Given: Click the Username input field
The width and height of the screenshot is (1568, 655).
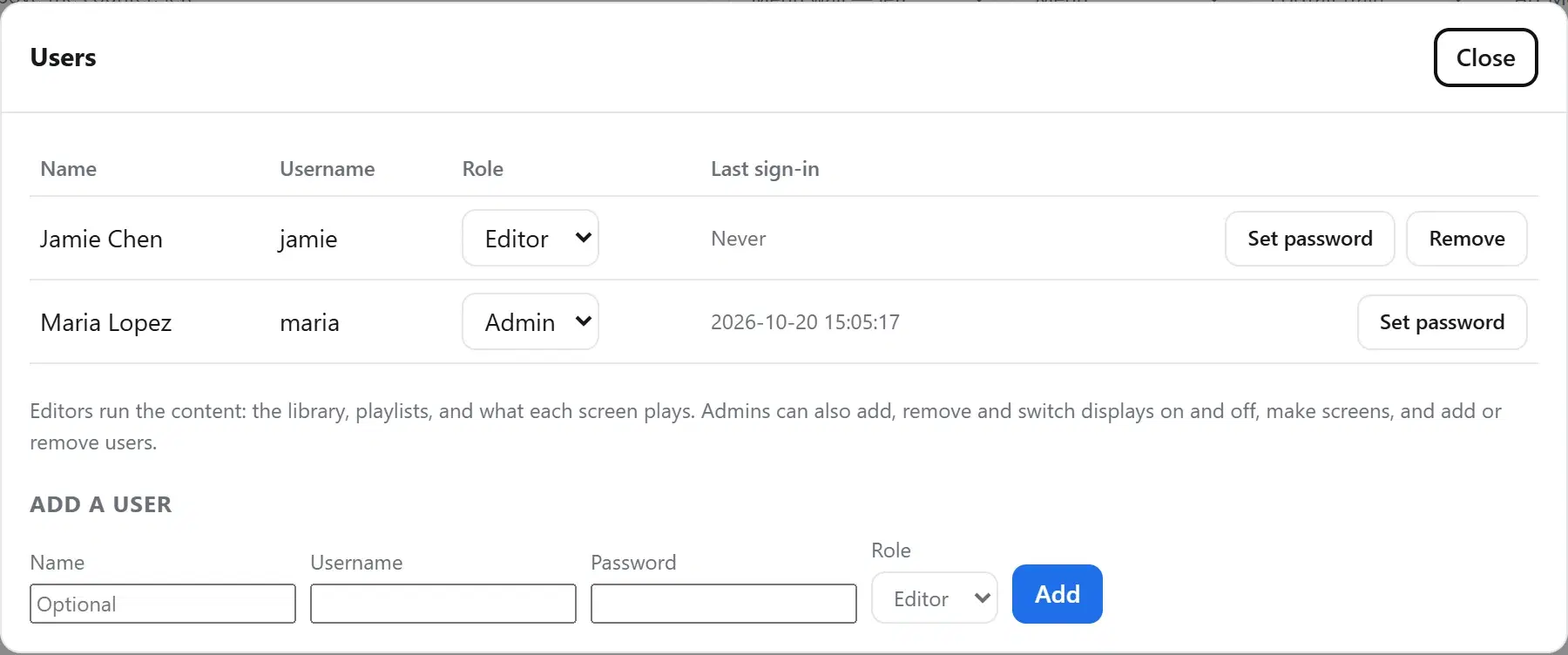Looking at the screenshot, I should pos(443,604).
